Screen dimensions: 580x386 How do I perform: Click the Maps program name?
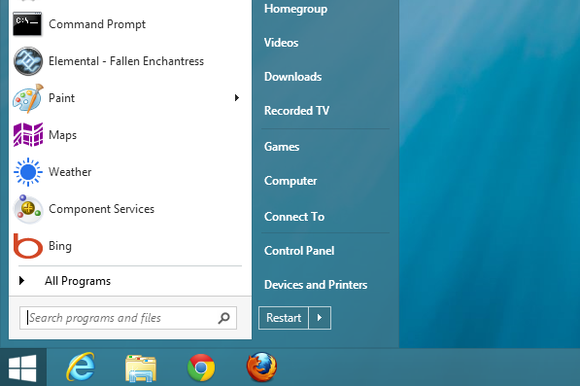click(63, 135)
